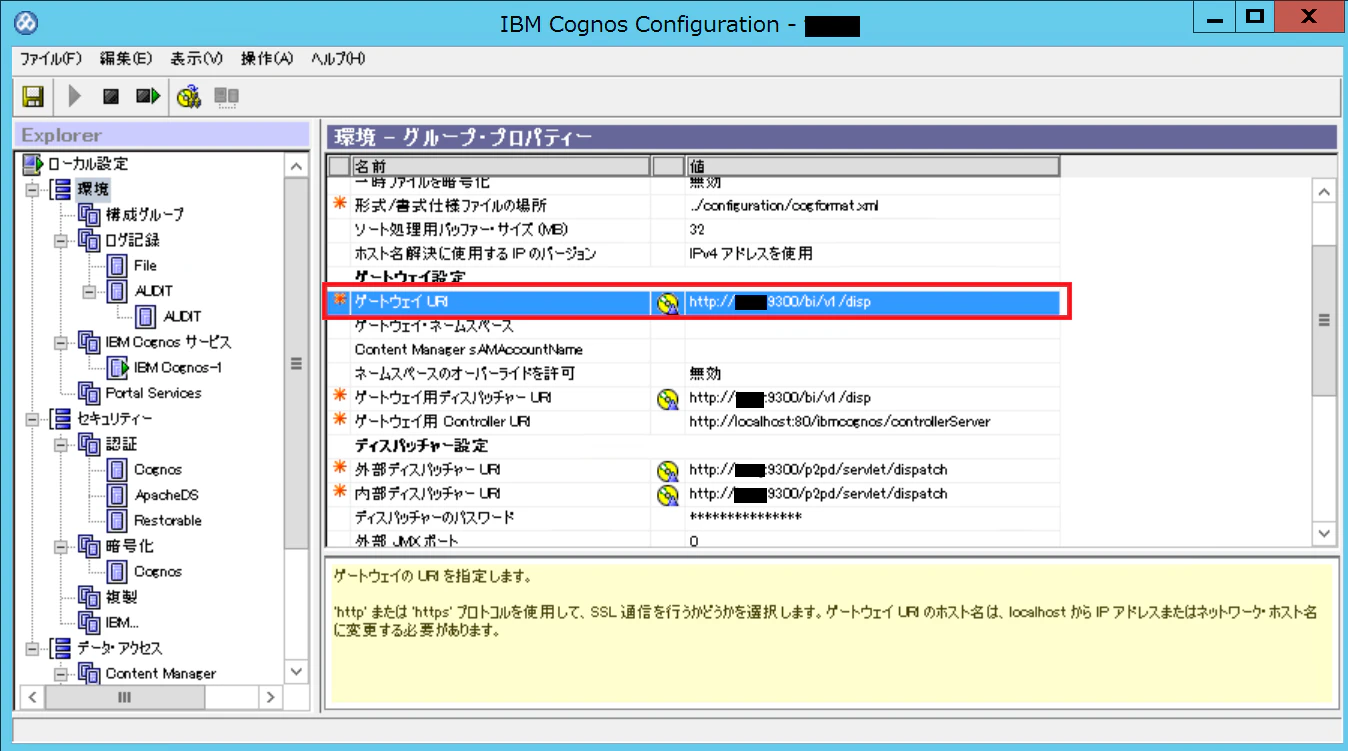Open the 表示(V) menu
Viewport: 1348px width, 751px height.
(196, 59)
